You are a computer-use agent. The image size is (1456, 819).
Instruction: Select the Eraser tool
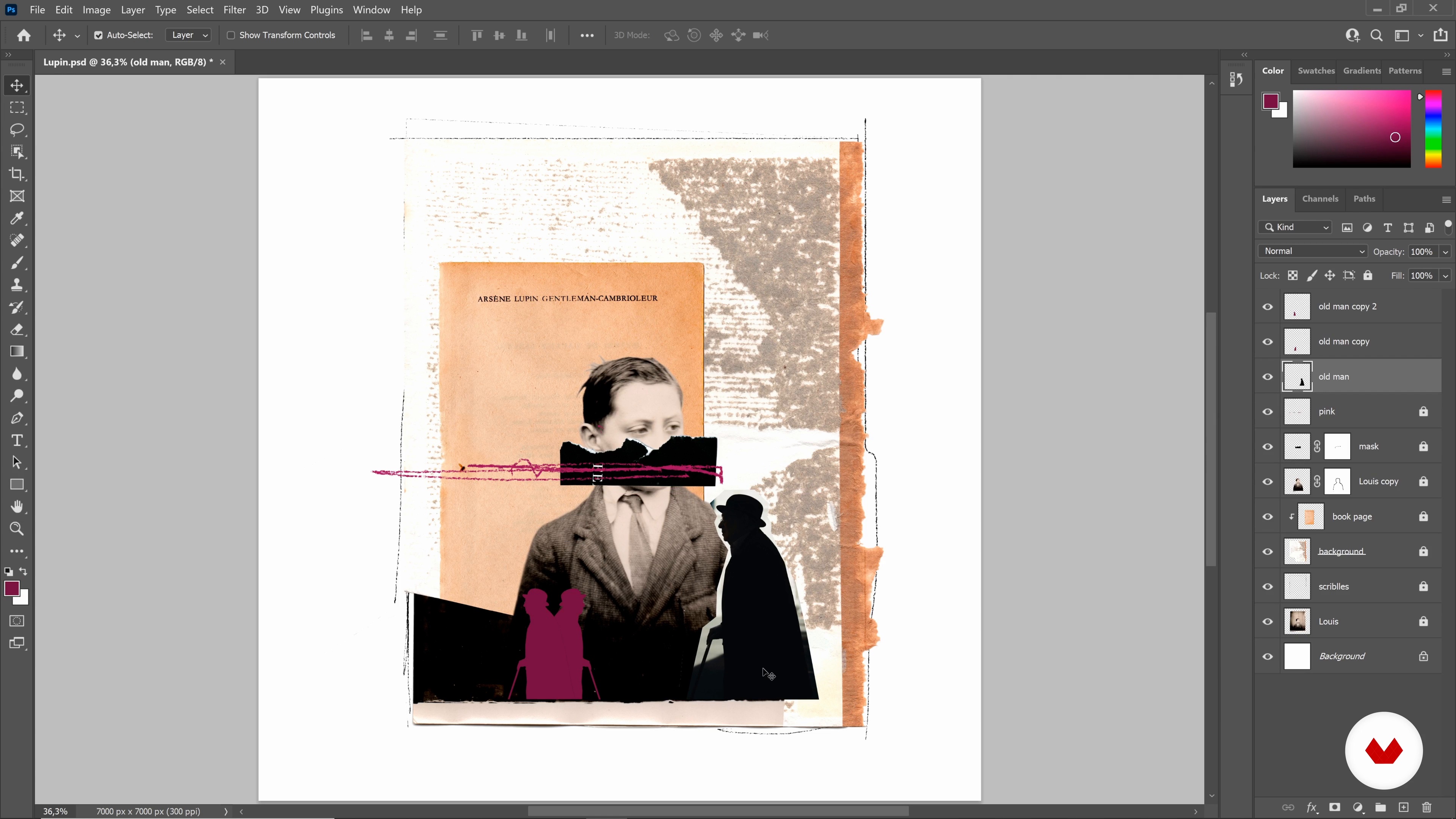17,329
